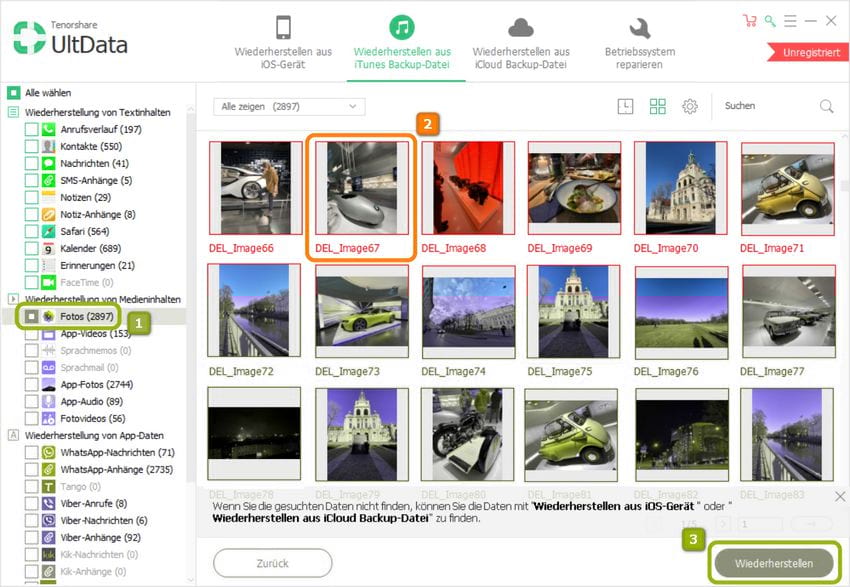The image size is (850, 587).
Task: Click the search magnifier icon
Action: click(x=826, y=106)
